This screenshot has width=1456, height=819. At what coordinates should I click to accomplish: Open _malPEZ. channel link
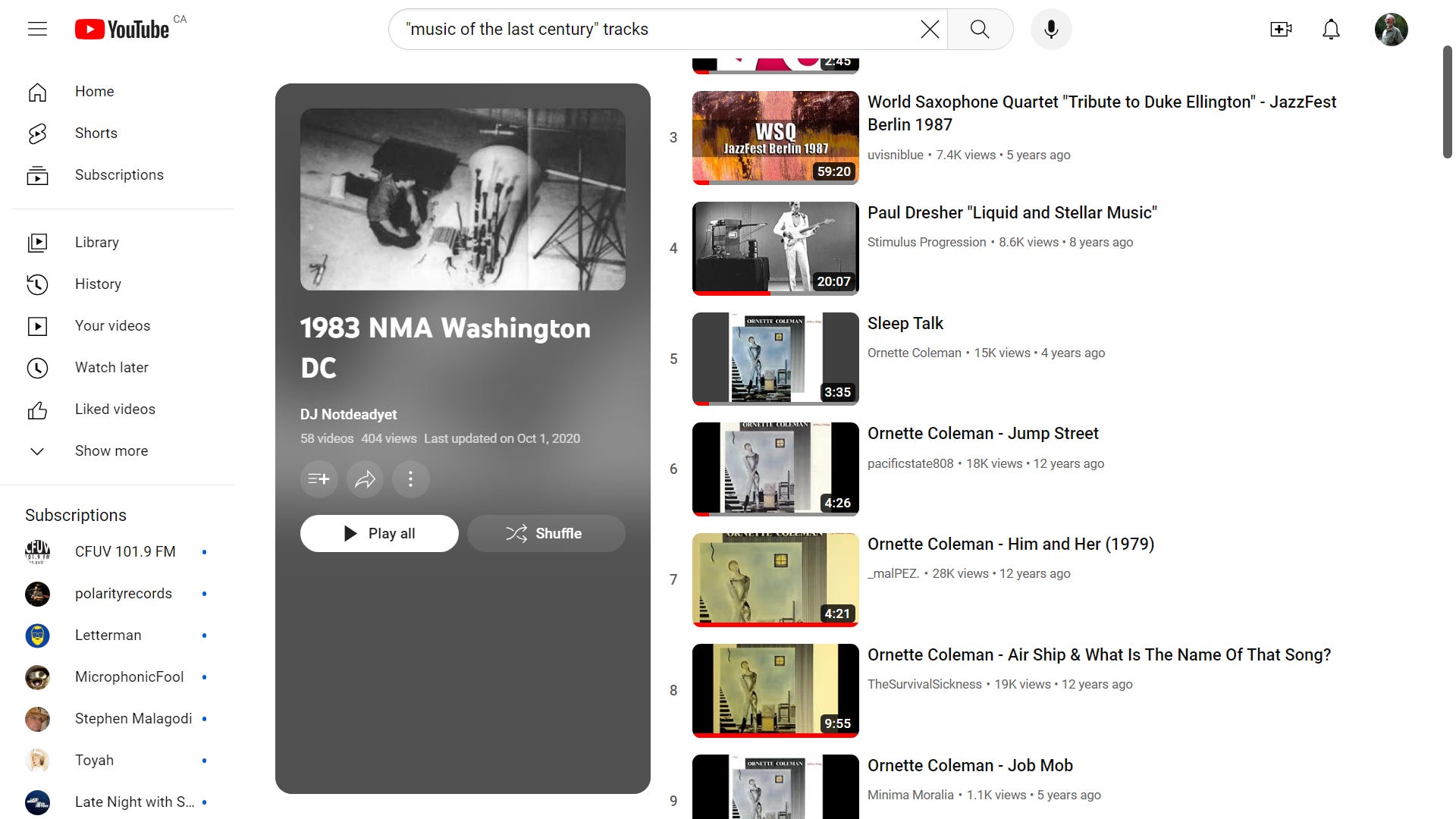pyautogui.click(x=893, y=573)
